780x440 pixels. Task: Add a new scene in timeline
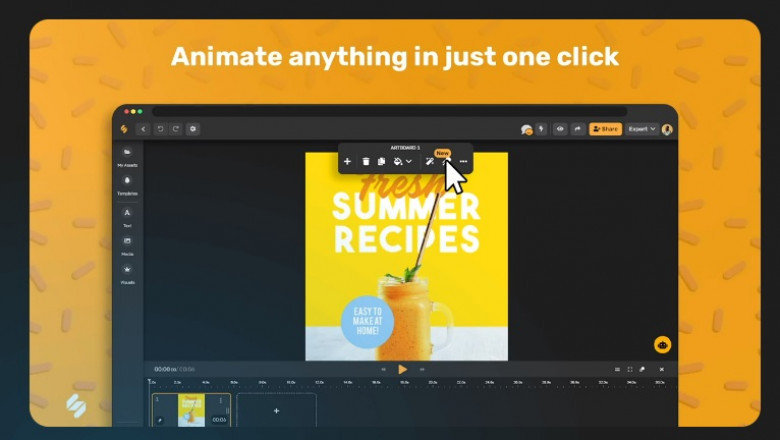click(x=276, y=410)
